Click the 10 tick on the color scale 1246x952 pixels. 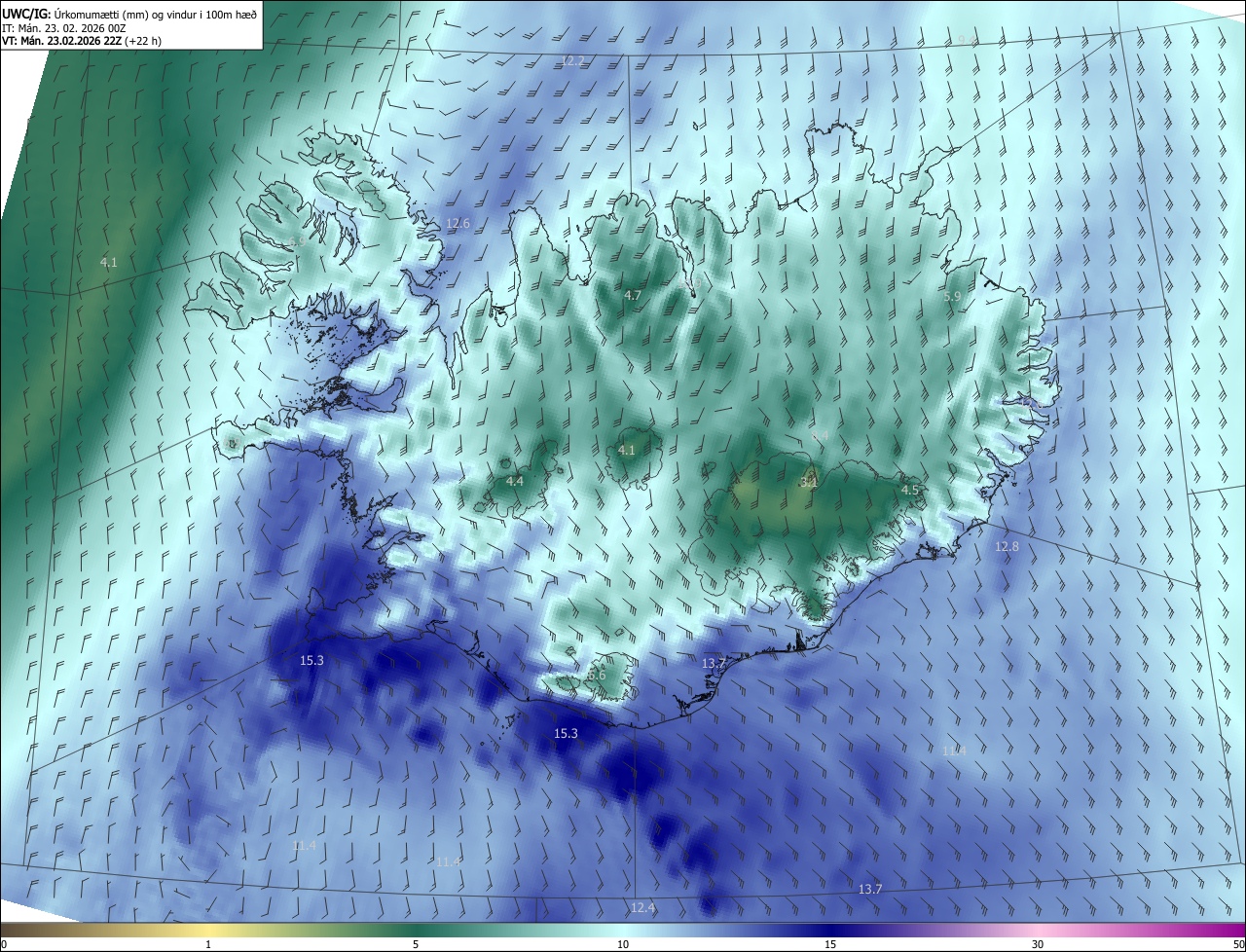tap(623, 944)
